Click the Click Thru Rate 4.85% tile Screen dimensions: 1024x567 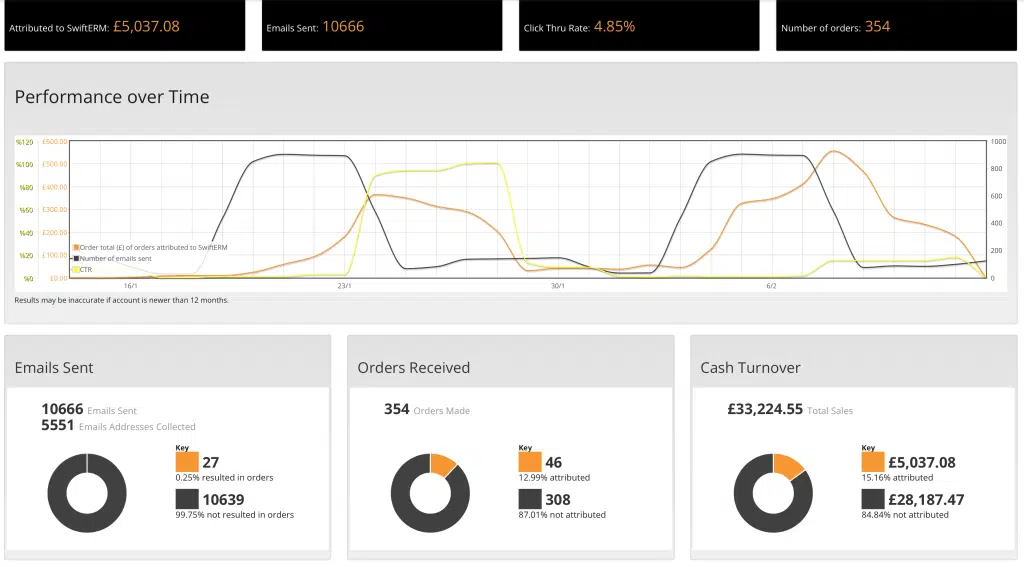[639, 25]
